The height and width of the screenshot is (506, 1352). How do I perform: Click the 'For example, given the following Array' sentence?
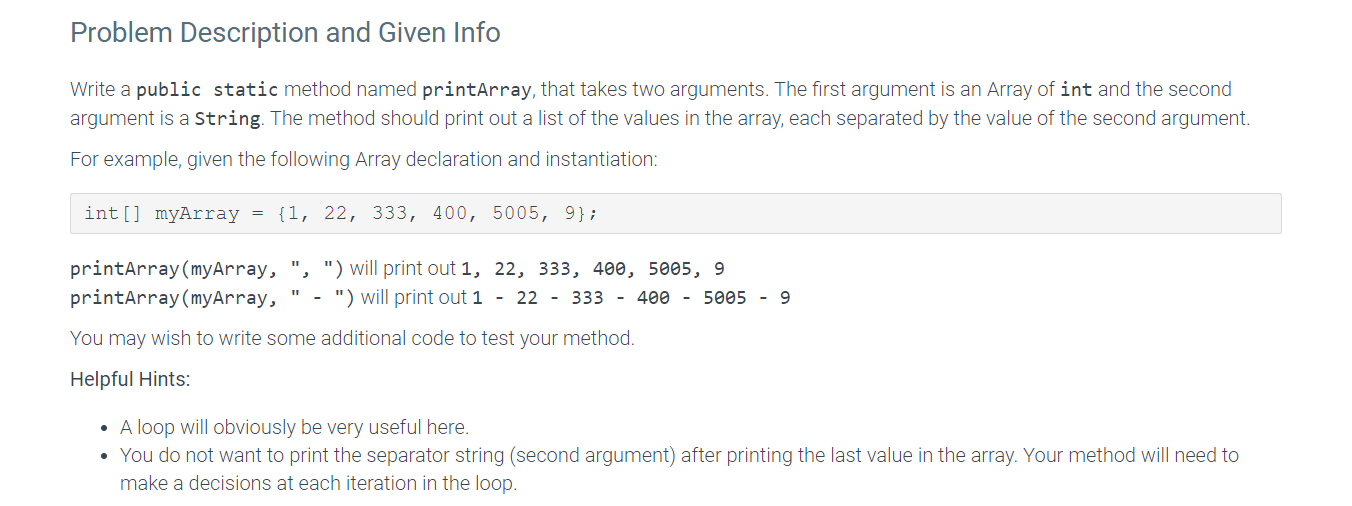364,159
